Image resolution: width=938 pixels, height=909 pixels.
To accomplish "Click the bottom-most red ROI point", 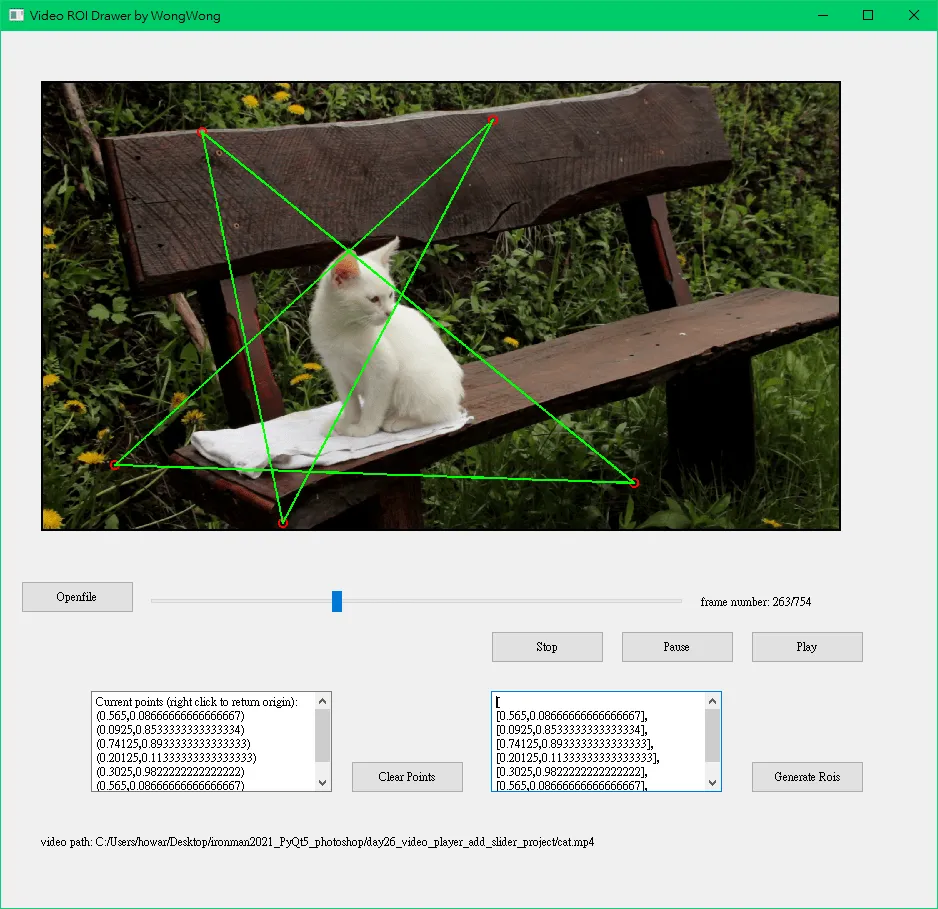I will click(x=283, y=523).
